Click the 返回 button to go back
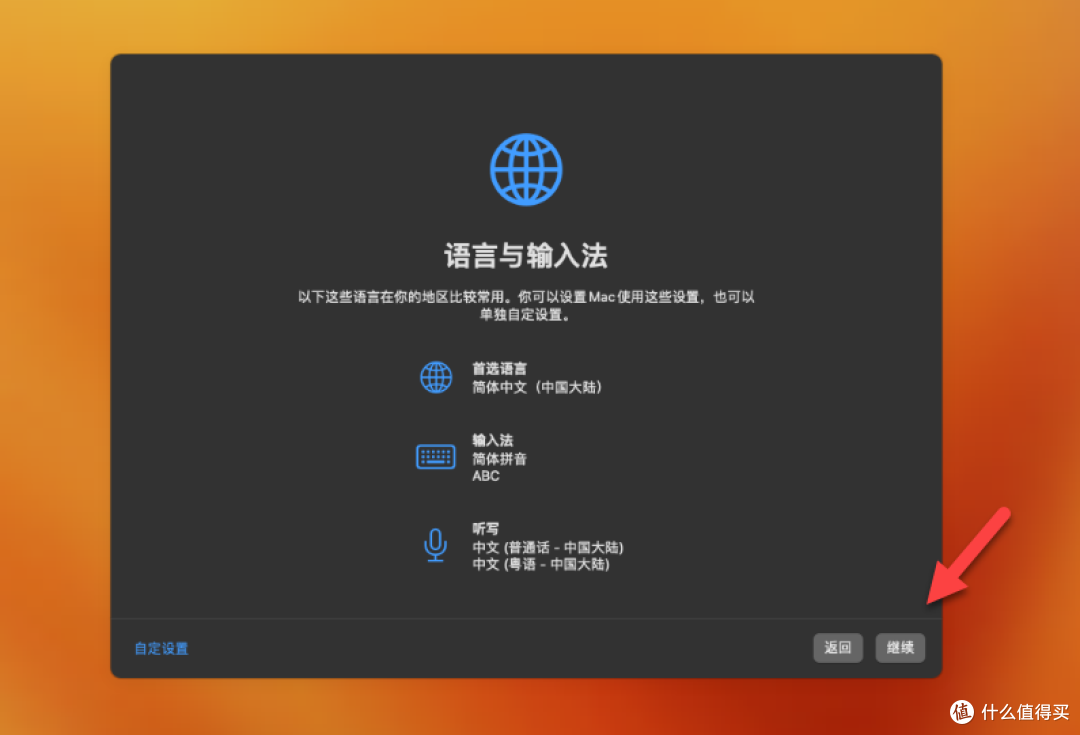Screen dimensions: 1080x735 click(837, 648)
